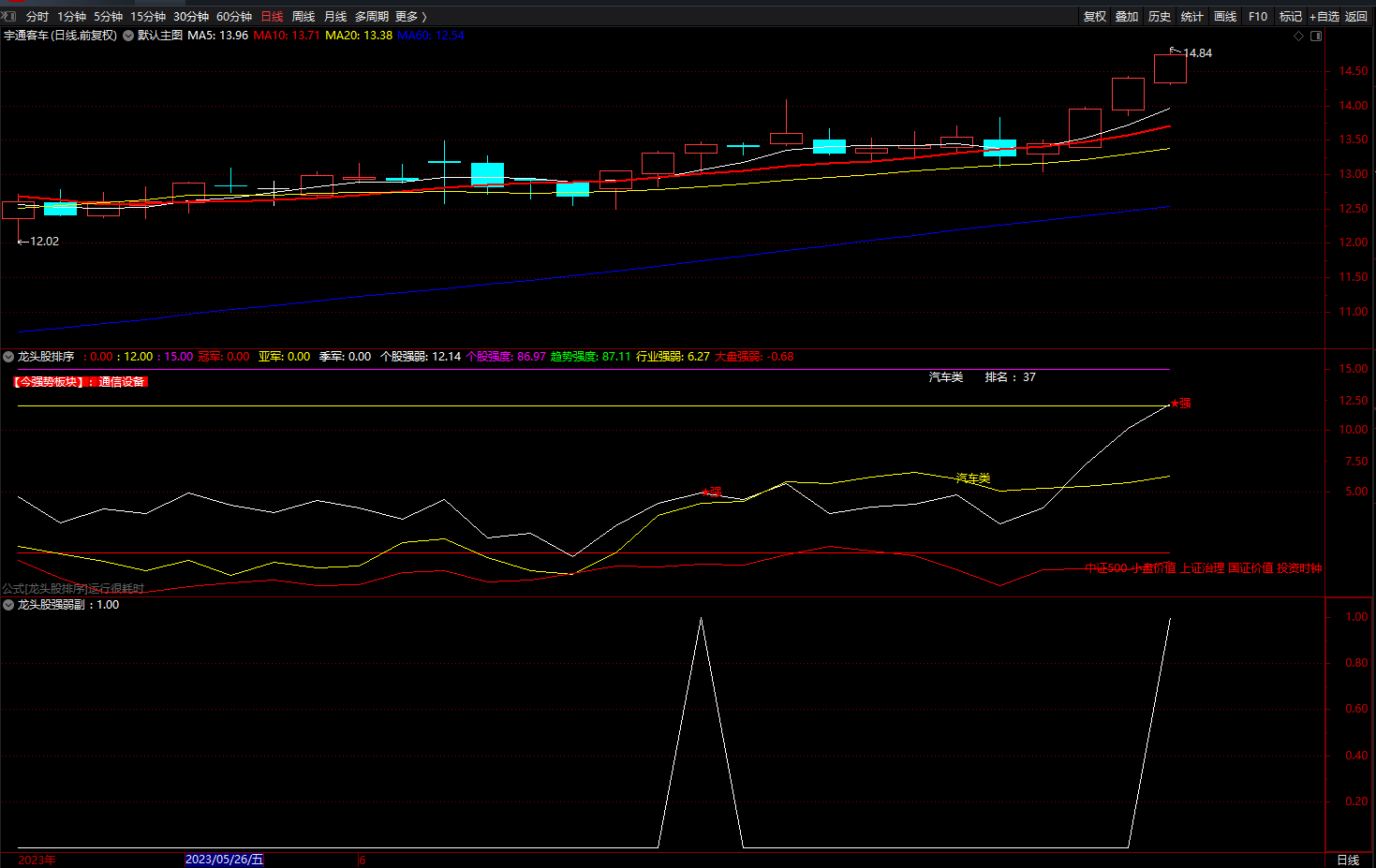Expand the 龙头股排序 indicator menu arrow

click(8, 357)
